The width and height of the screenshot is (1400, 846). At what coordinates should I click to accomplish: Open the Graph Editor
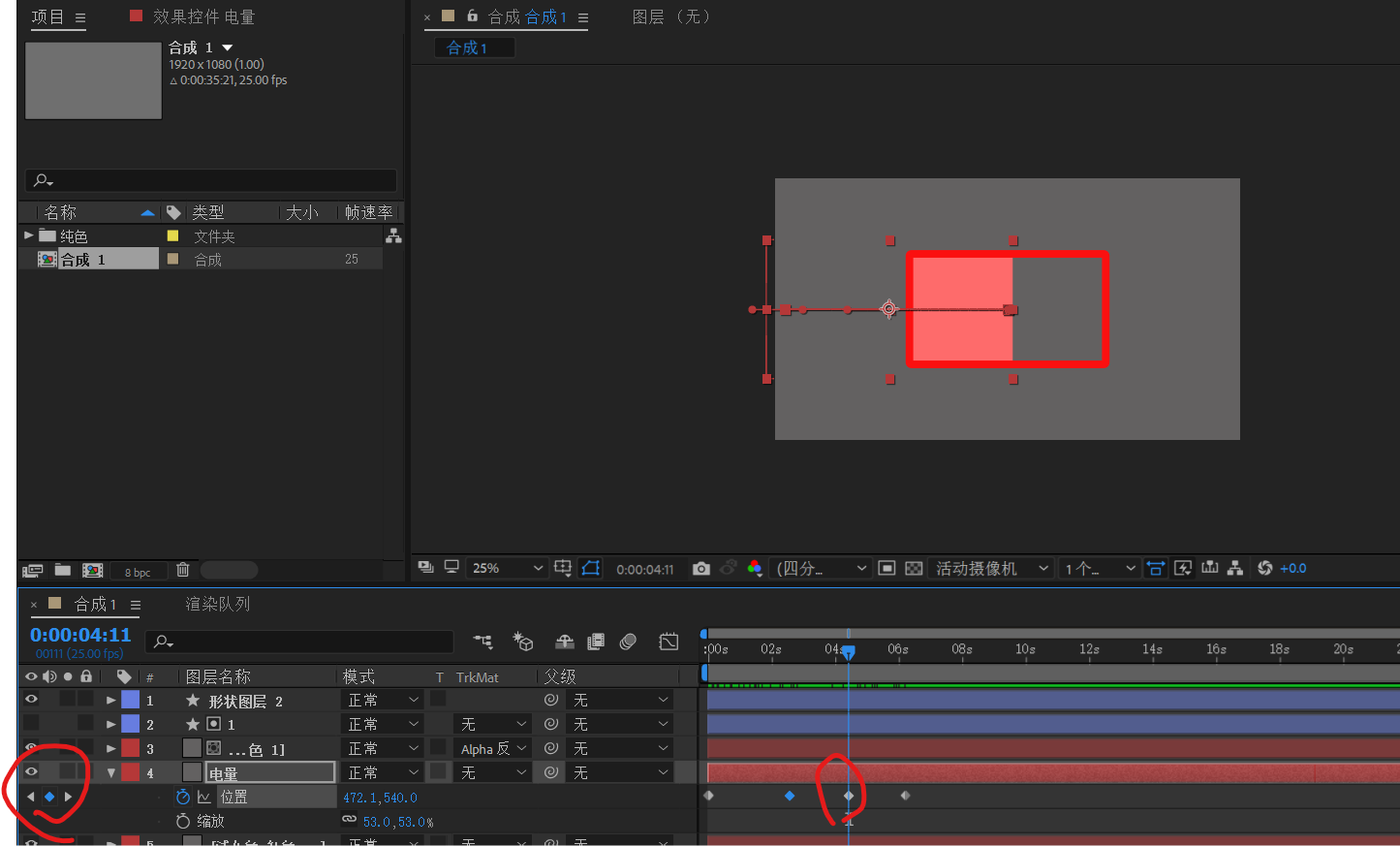(x=669, y=641)
